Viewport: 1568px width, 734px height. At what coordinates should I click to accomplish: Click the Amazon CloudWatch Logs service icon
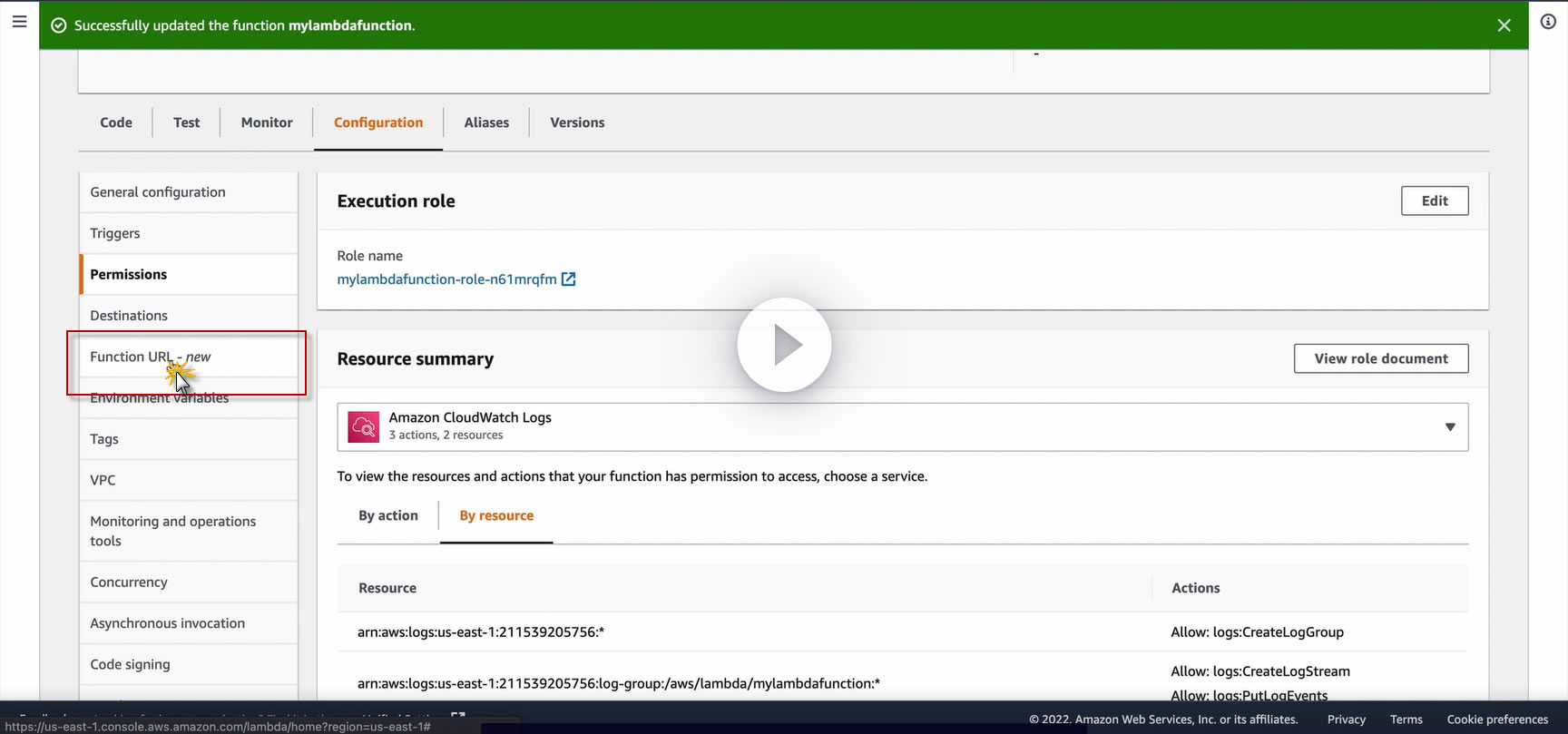coord(364,426)
